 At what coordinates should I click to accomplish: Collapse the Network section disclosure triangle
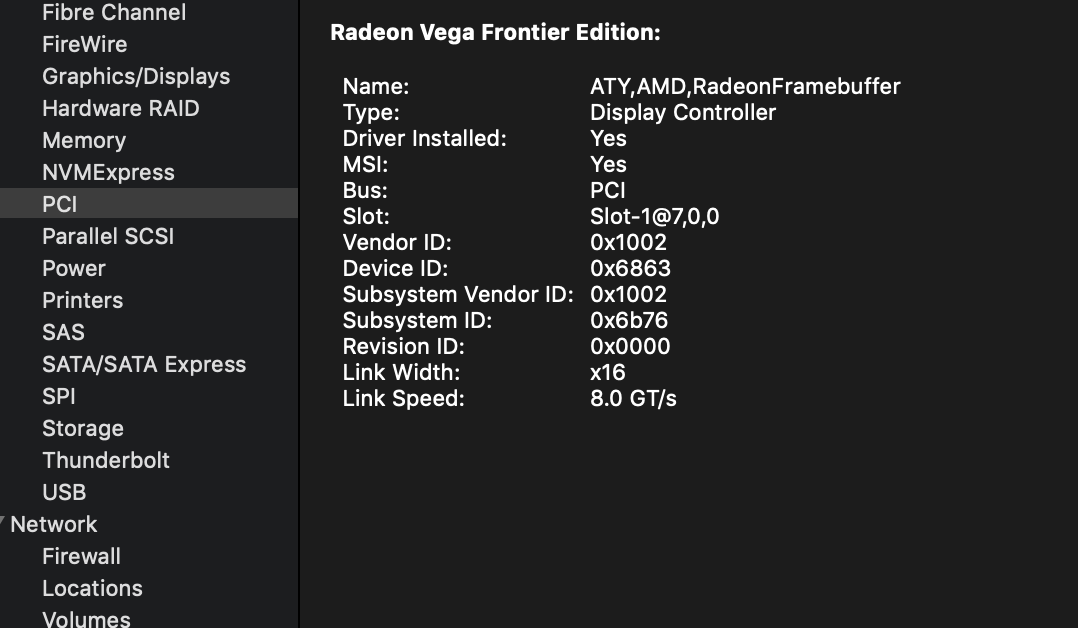4,522
